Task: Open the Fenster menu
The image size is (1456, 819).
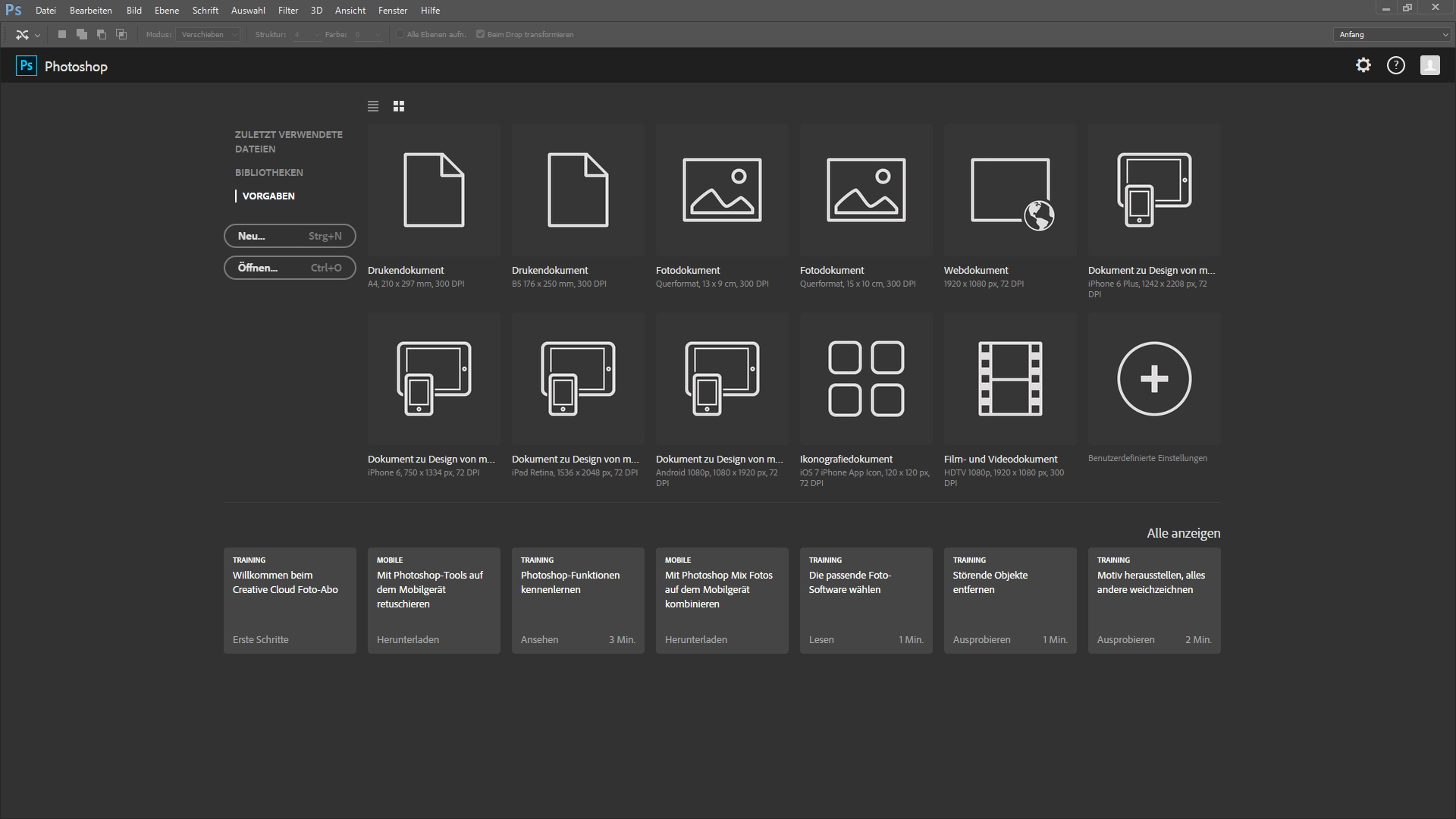Action: [393, 11]
